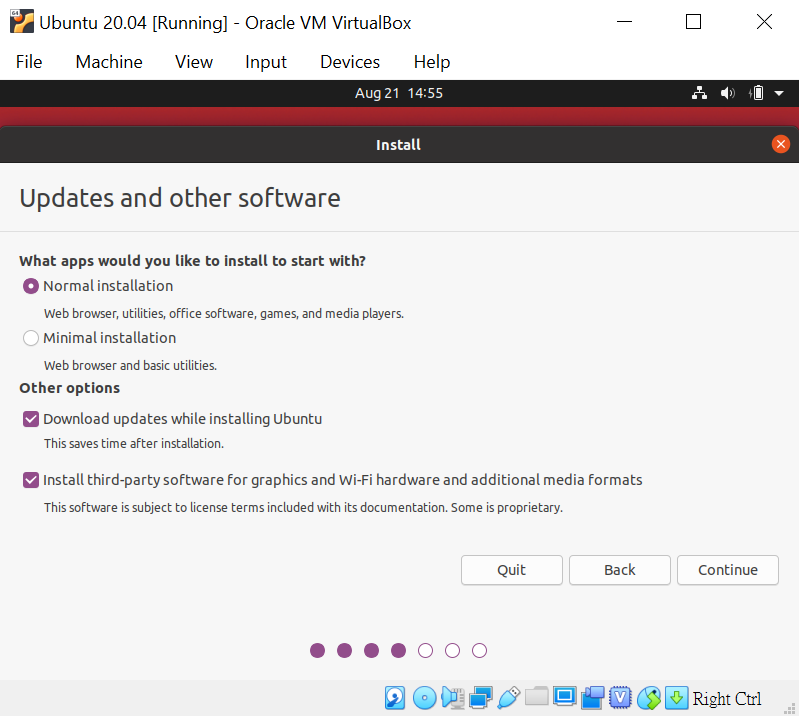This screenshot has width=799, height=716.
Task: Click the video recording status icon
Action: pos(592,698)
